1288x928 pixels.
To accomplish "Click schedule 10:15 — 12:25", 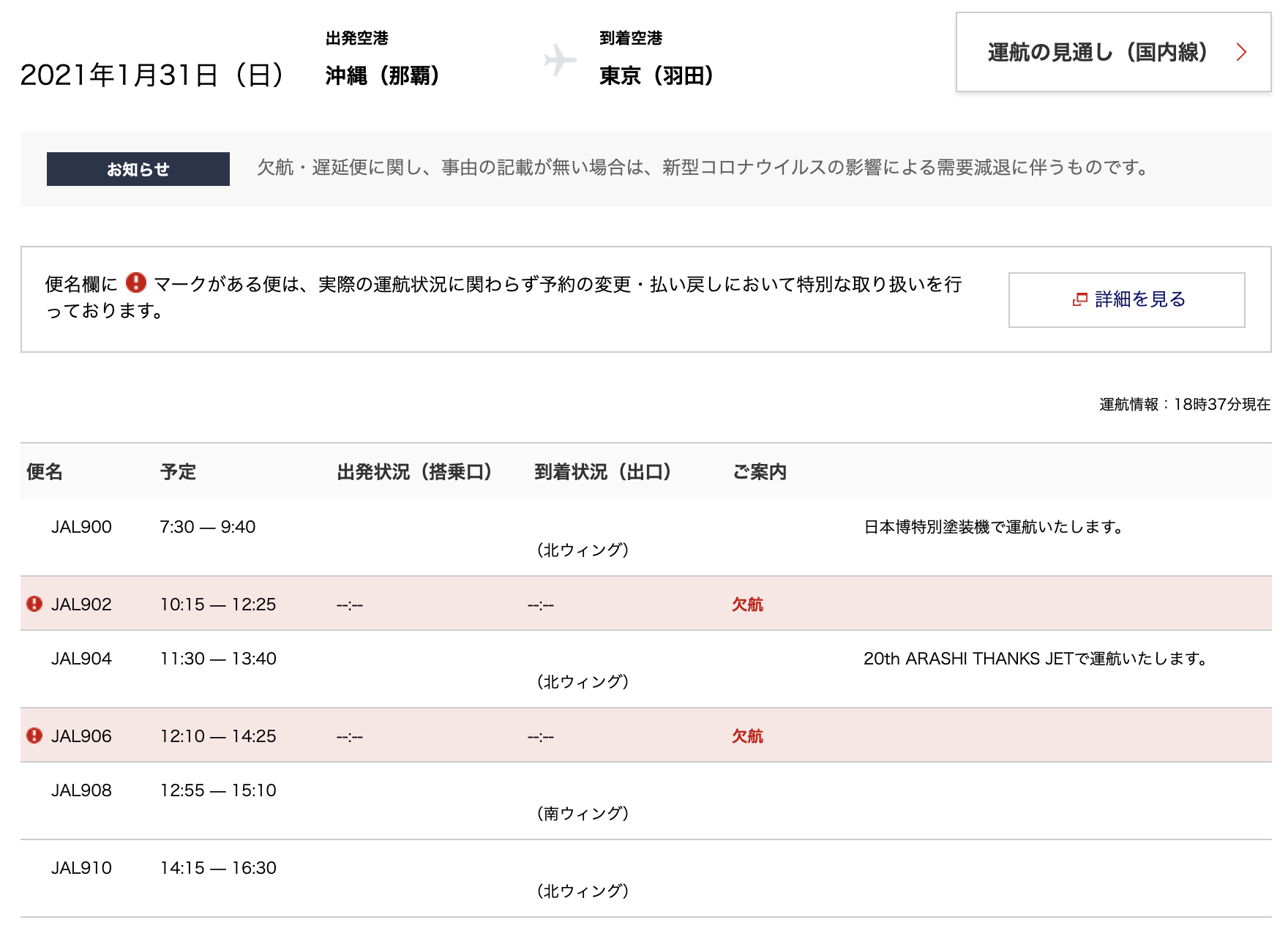I will [x=218, y=605].
